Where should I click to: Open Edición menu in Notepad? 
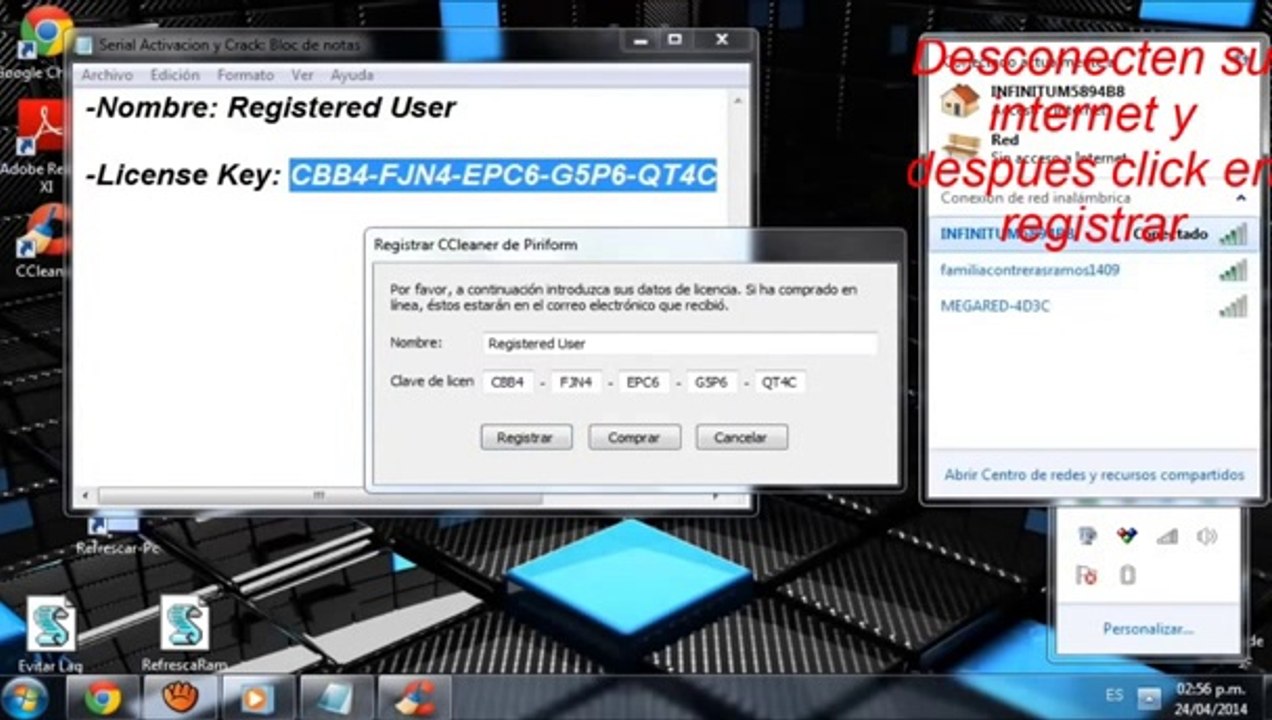click(175, 75)
